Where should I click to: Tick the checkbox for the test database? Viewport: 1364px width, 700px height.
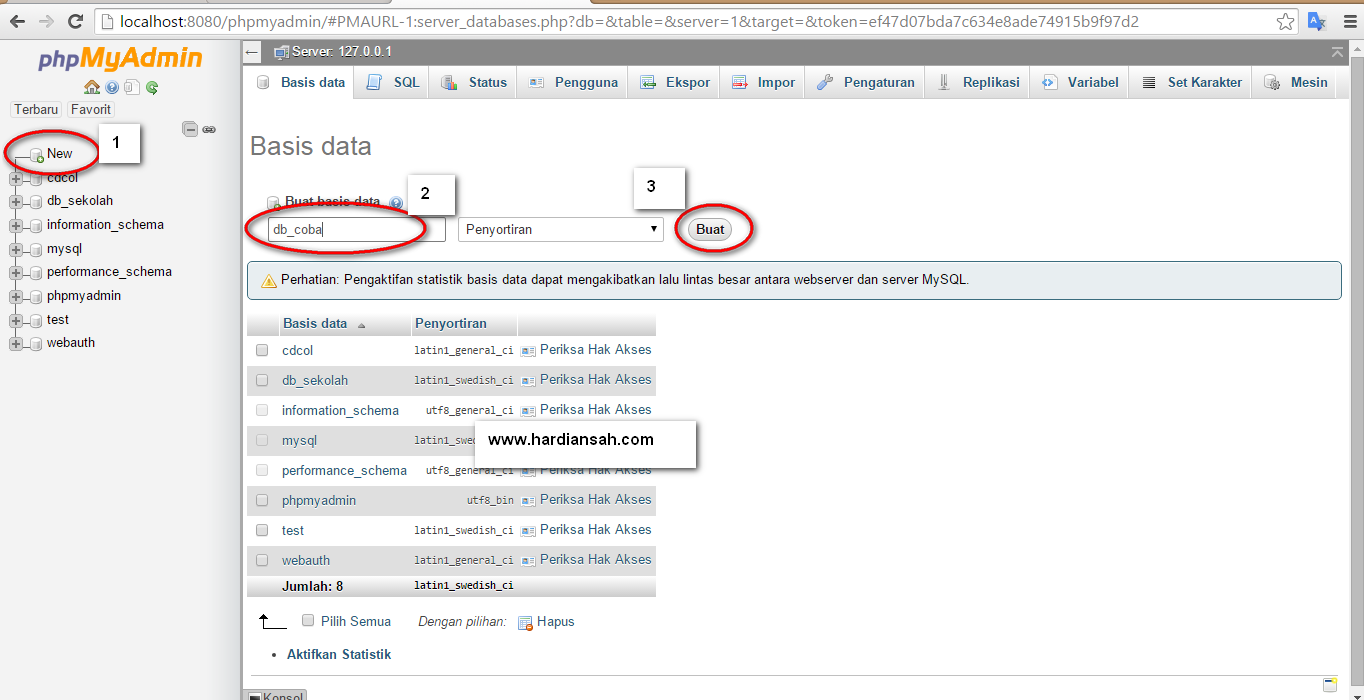[261, 530]
